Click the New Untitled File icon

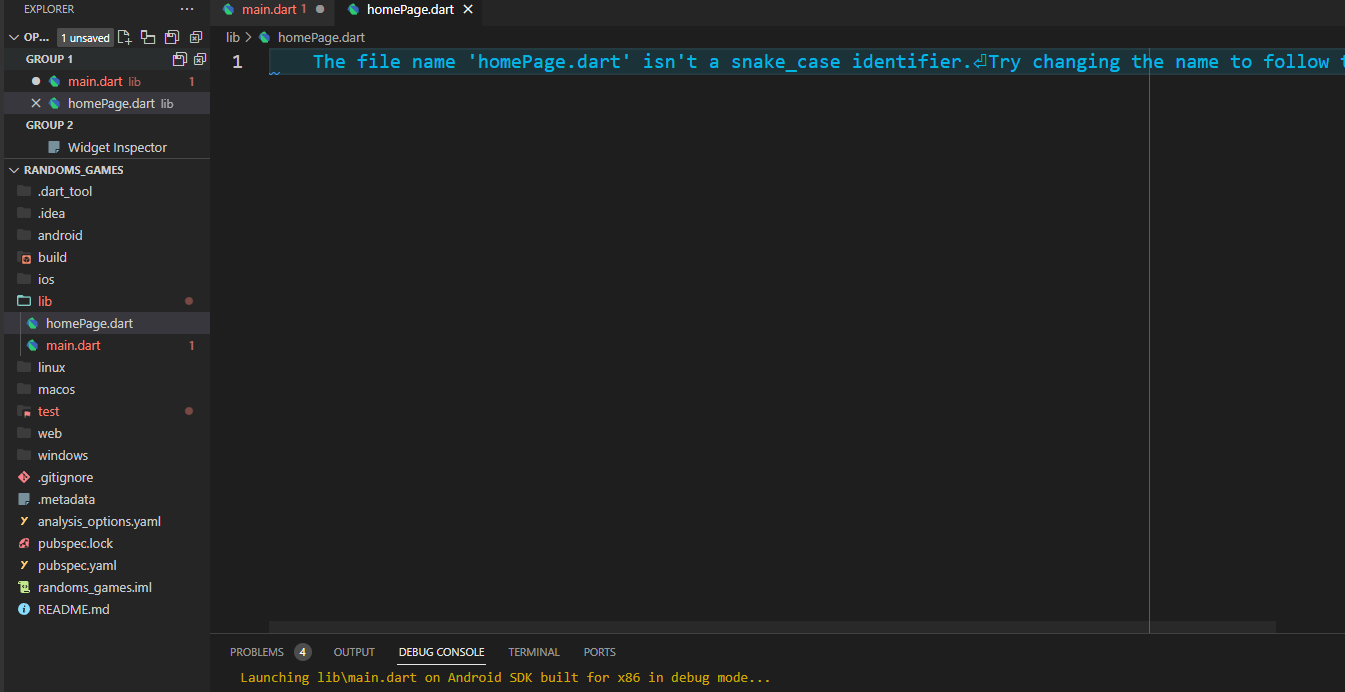coord(125,37)
